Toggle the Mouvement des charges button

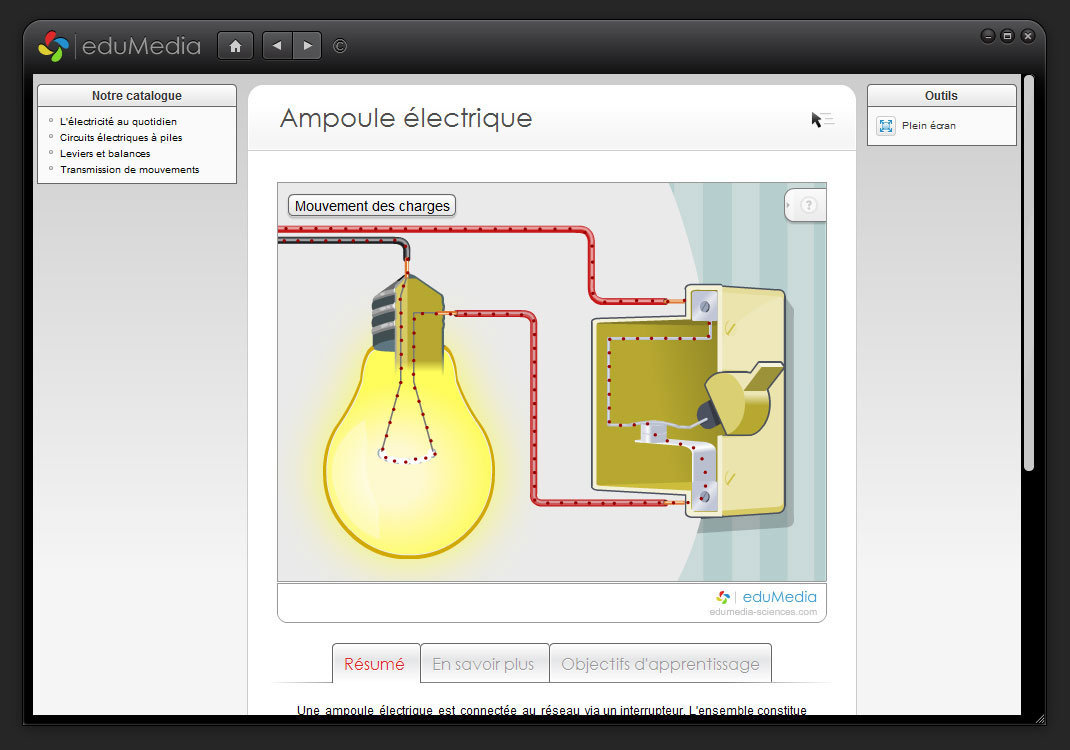[372, 206]
